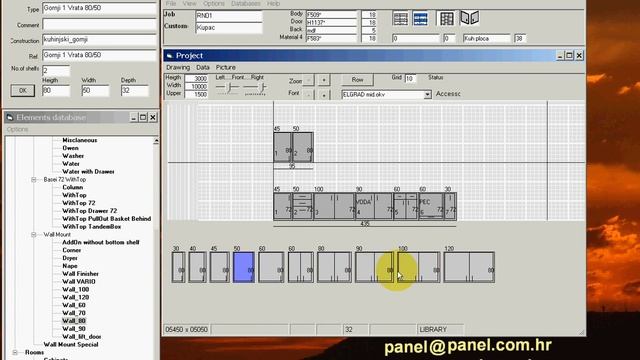Click the Job name field
The image size is (640, 360).
[x=229, y=16]
